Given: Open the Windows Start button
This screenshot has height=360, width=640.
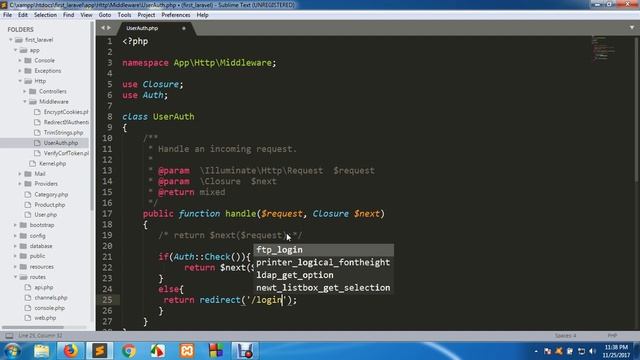Looking at the screenshot, I should pyautogui.click(x=12, y=351).
